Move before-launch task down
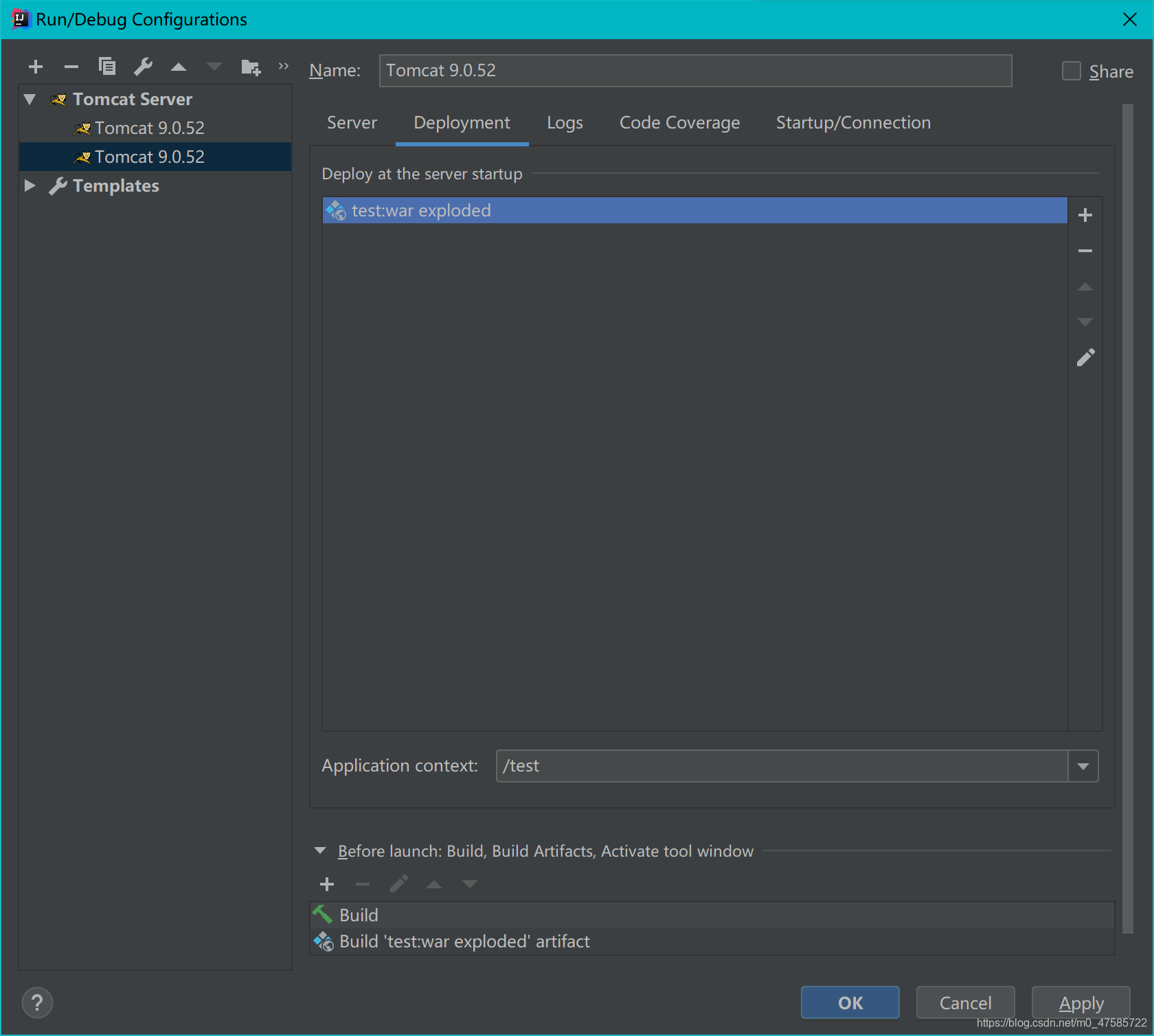1154x1036 pixels. tap(470, 884)
